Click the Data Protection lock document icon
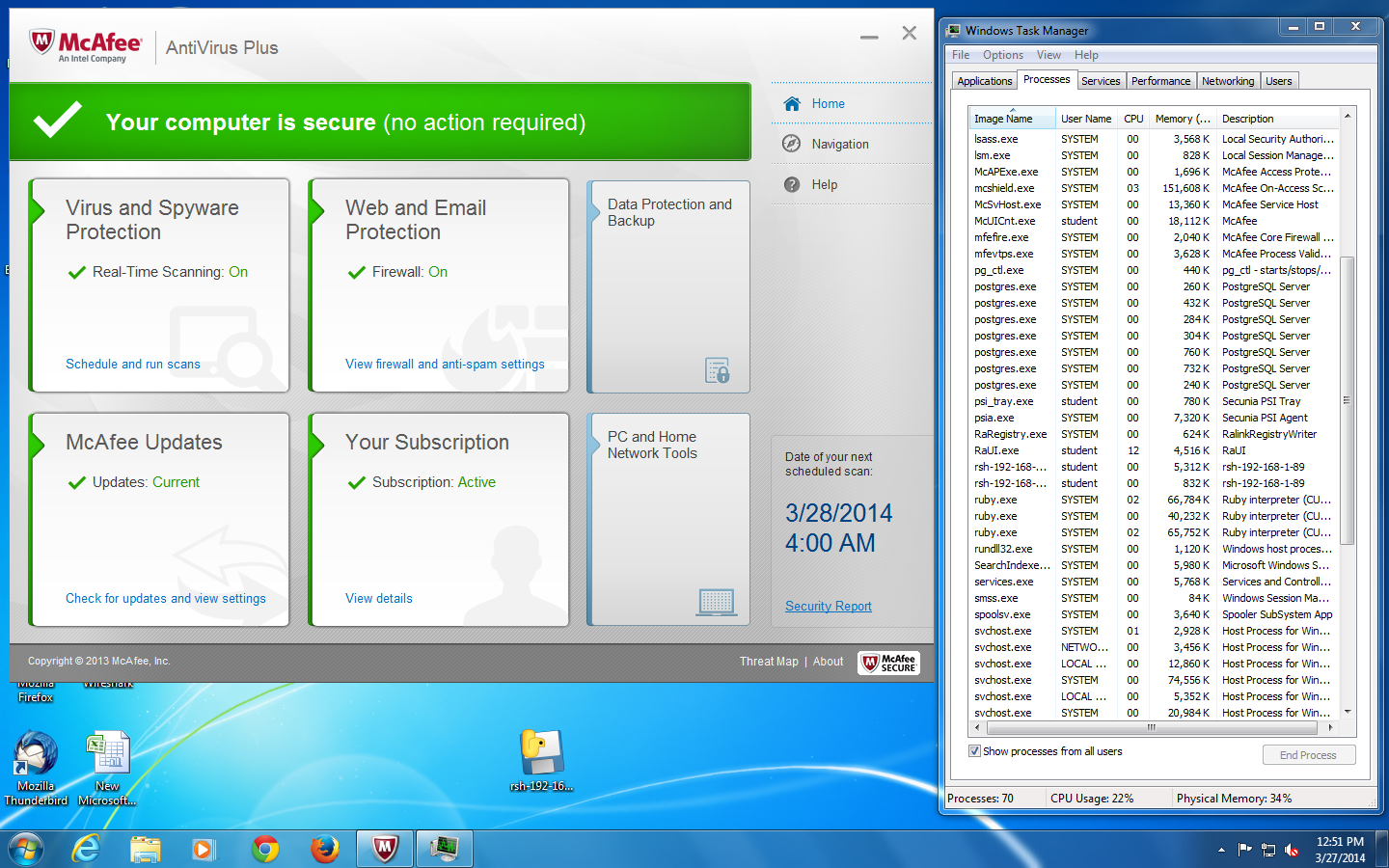The image size is (1389, 868). click(718, 370)
